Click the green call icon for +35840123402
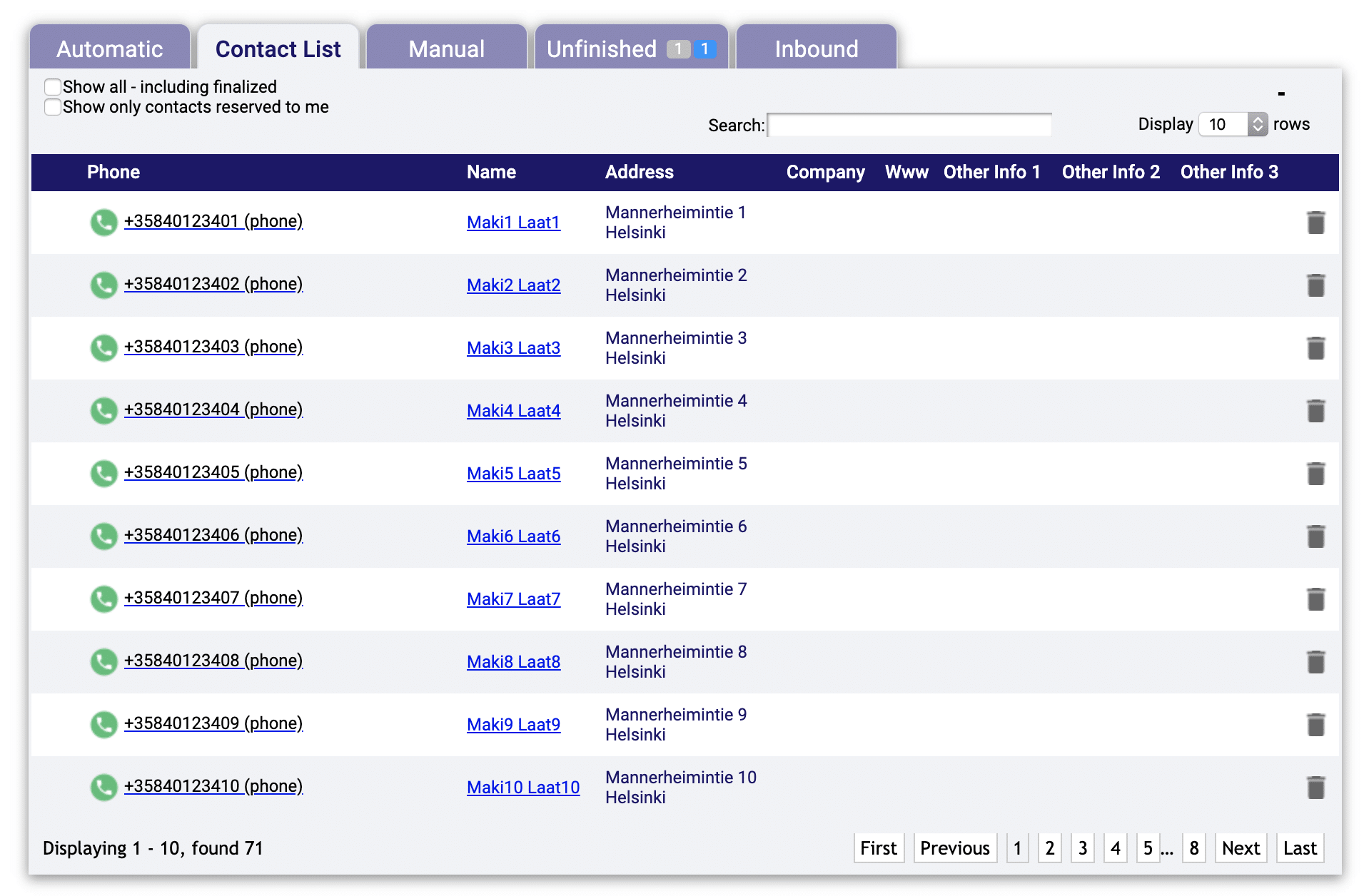This screenshot has width=1369, height=896. 103,285
